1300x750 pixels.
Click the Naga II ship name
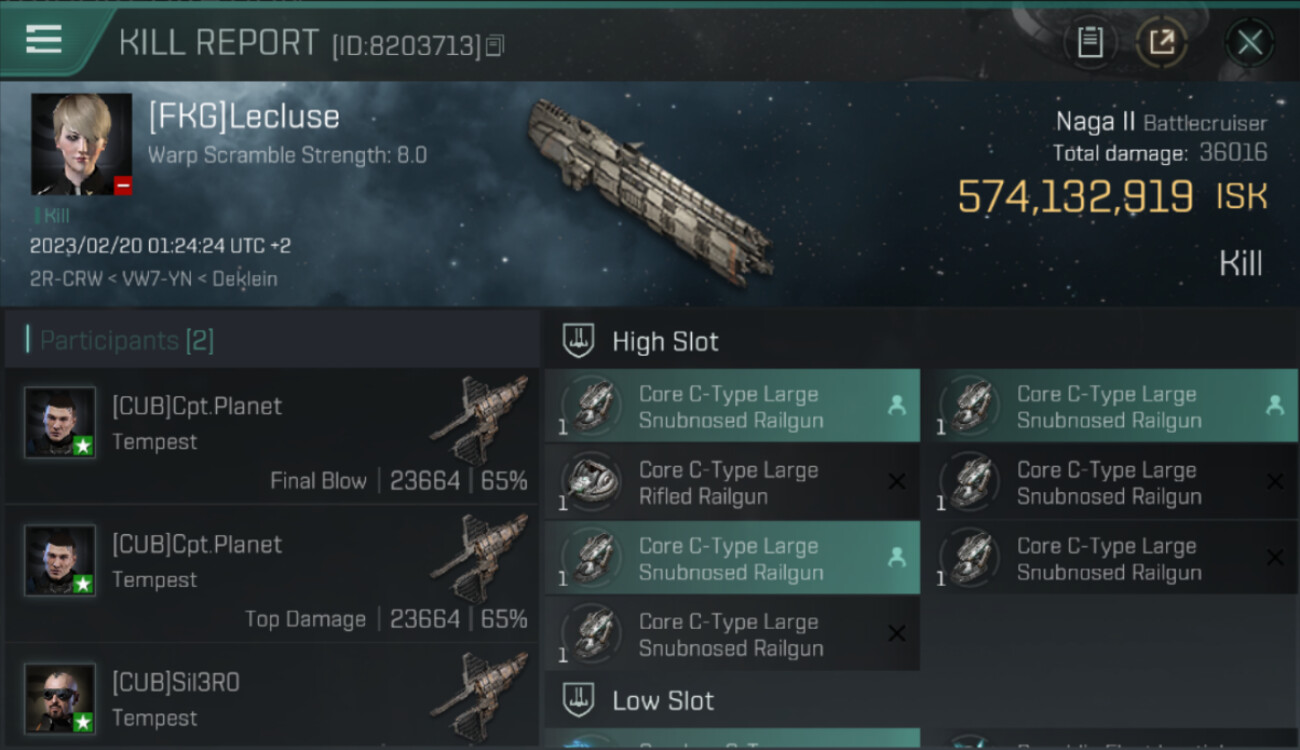1095,122
